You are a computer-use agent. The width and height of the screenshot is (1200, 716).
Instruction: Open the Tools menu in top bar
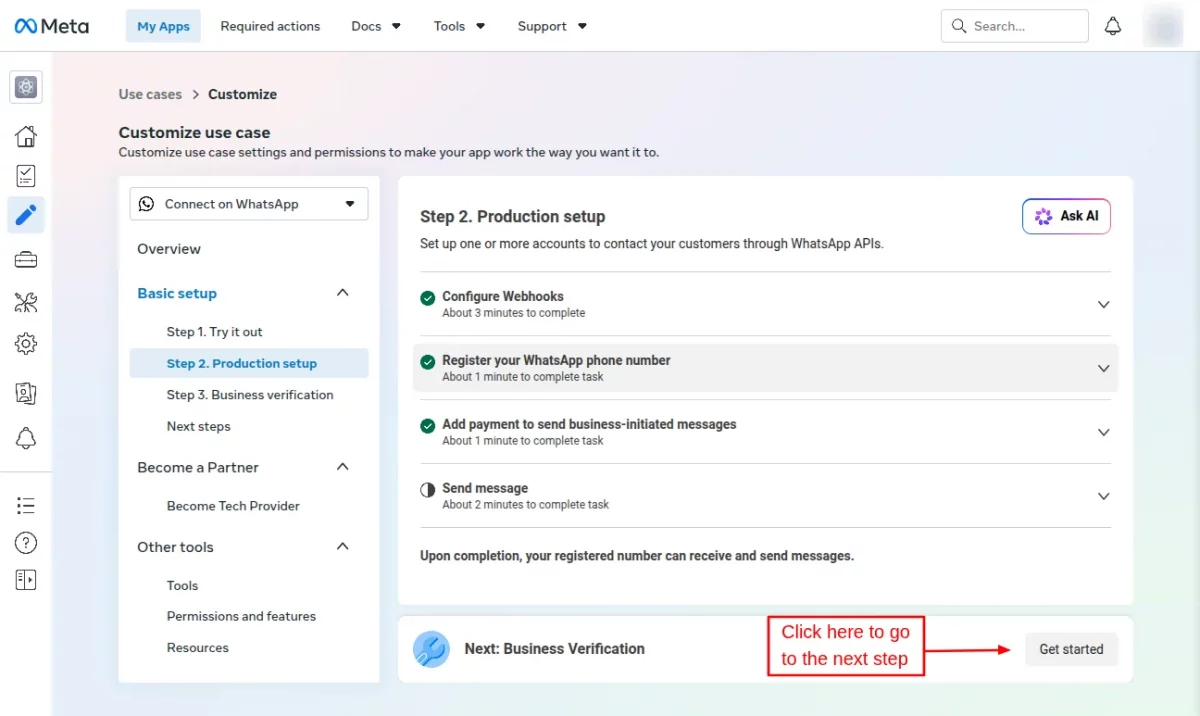coord(459,26)
